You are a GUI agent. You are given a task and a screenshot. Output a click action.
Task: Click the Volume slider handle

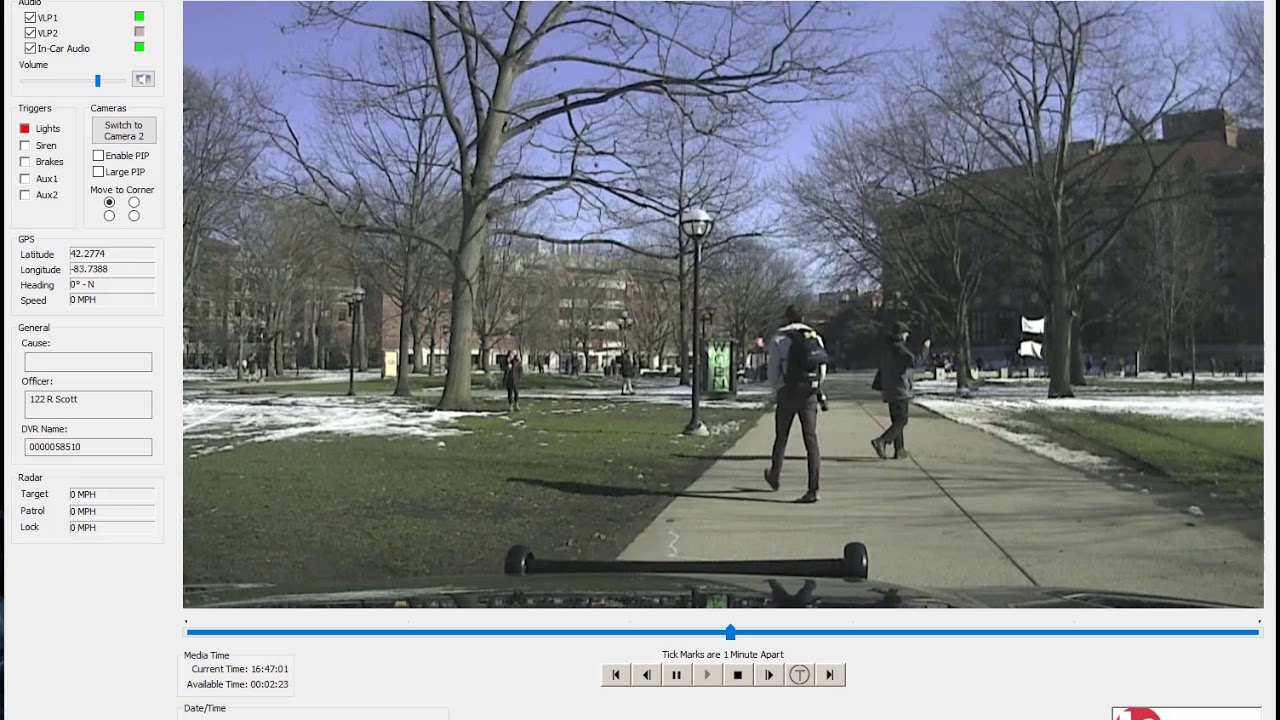pyautogui.click(x=98, y=80)
